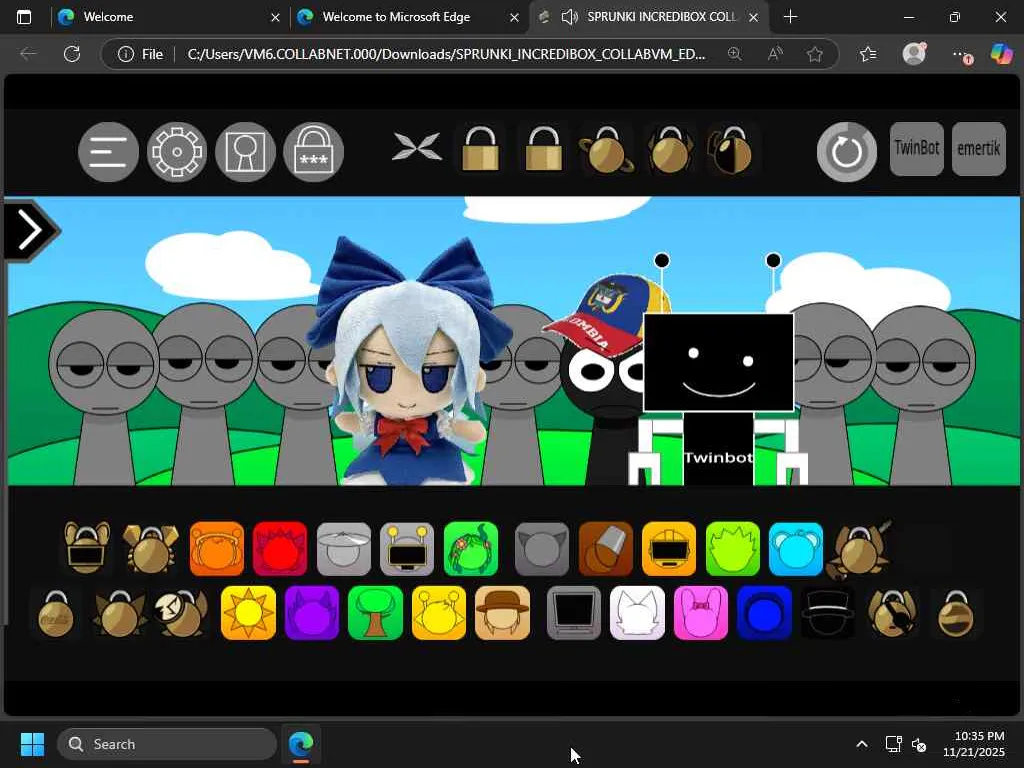
Task: Open a new browser tab
Action: 790,17
